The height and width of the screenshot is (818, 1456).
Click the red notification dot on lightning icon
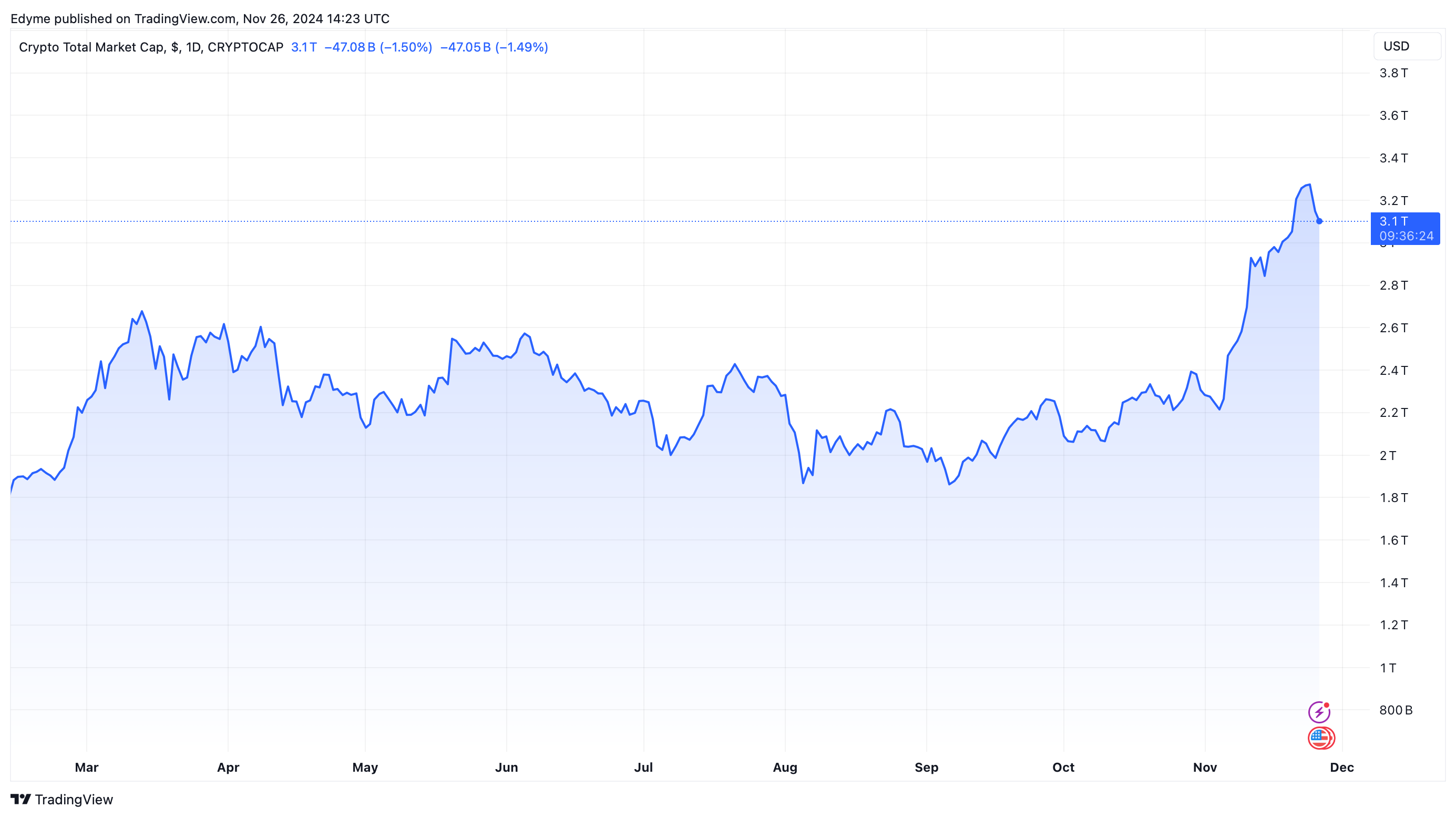click(1327, 705)
